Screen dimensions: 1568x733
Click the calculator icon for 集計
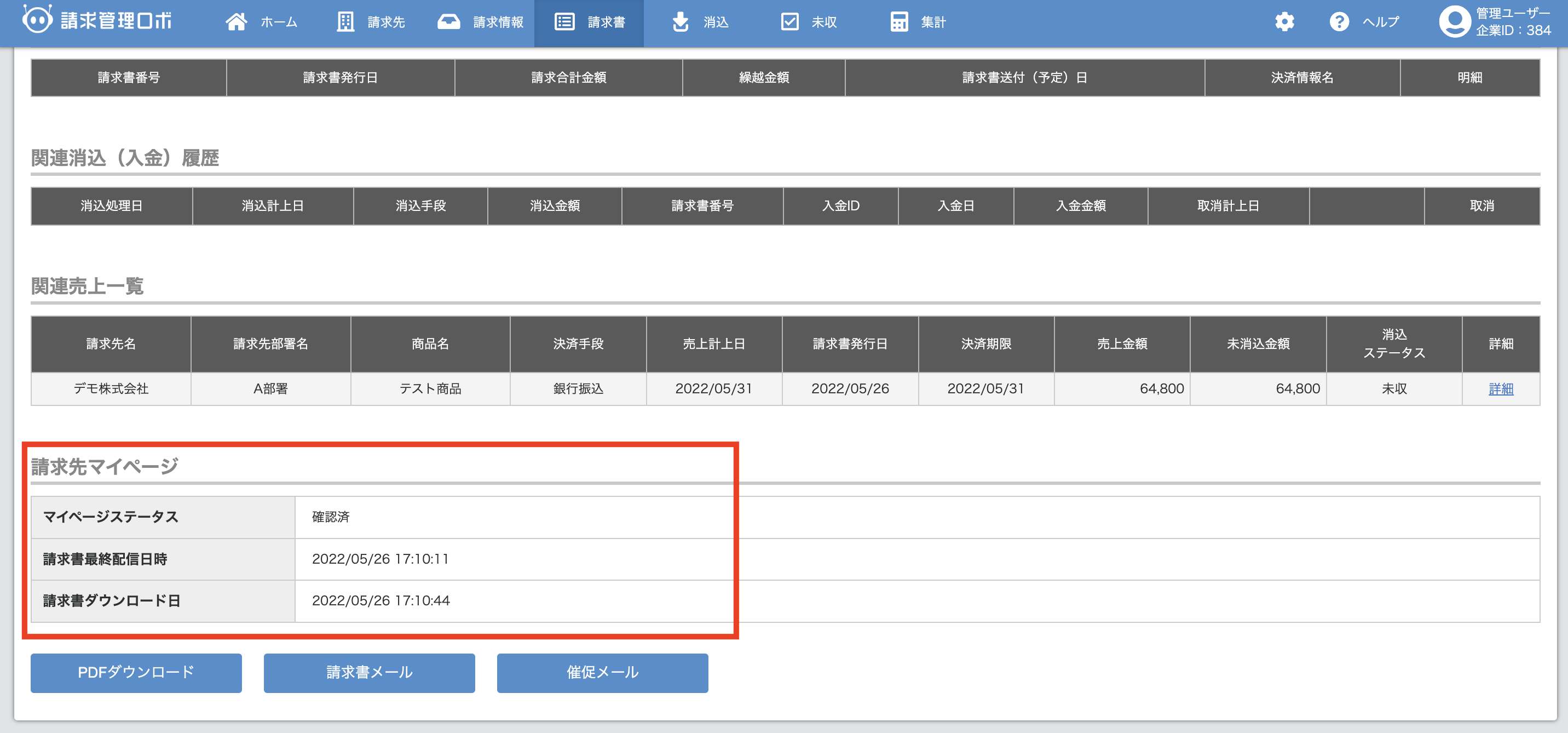point(899,22)
